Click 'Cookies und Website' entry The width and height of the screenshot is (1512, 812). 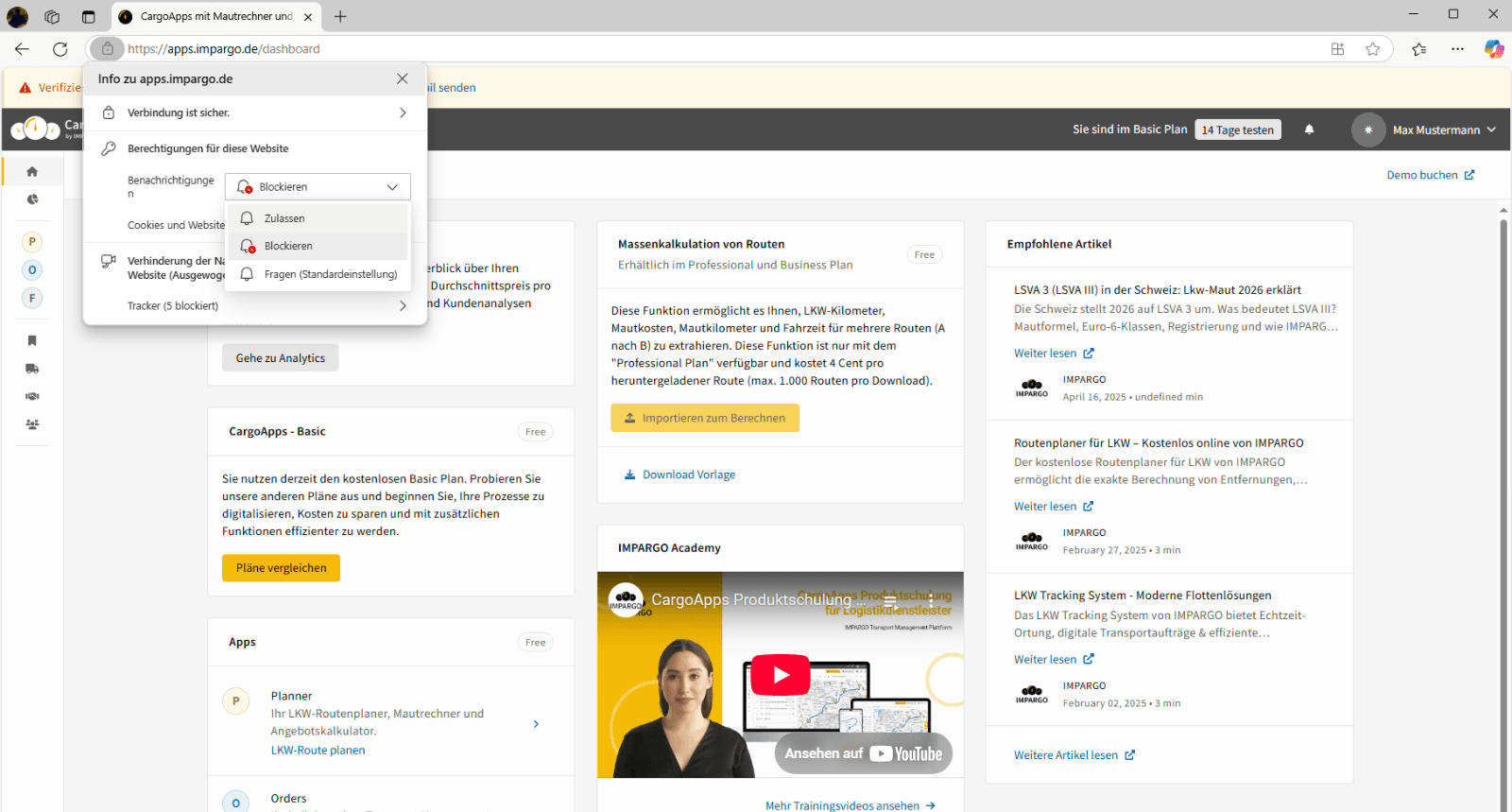pyautogui.click(x=176, y=225)
